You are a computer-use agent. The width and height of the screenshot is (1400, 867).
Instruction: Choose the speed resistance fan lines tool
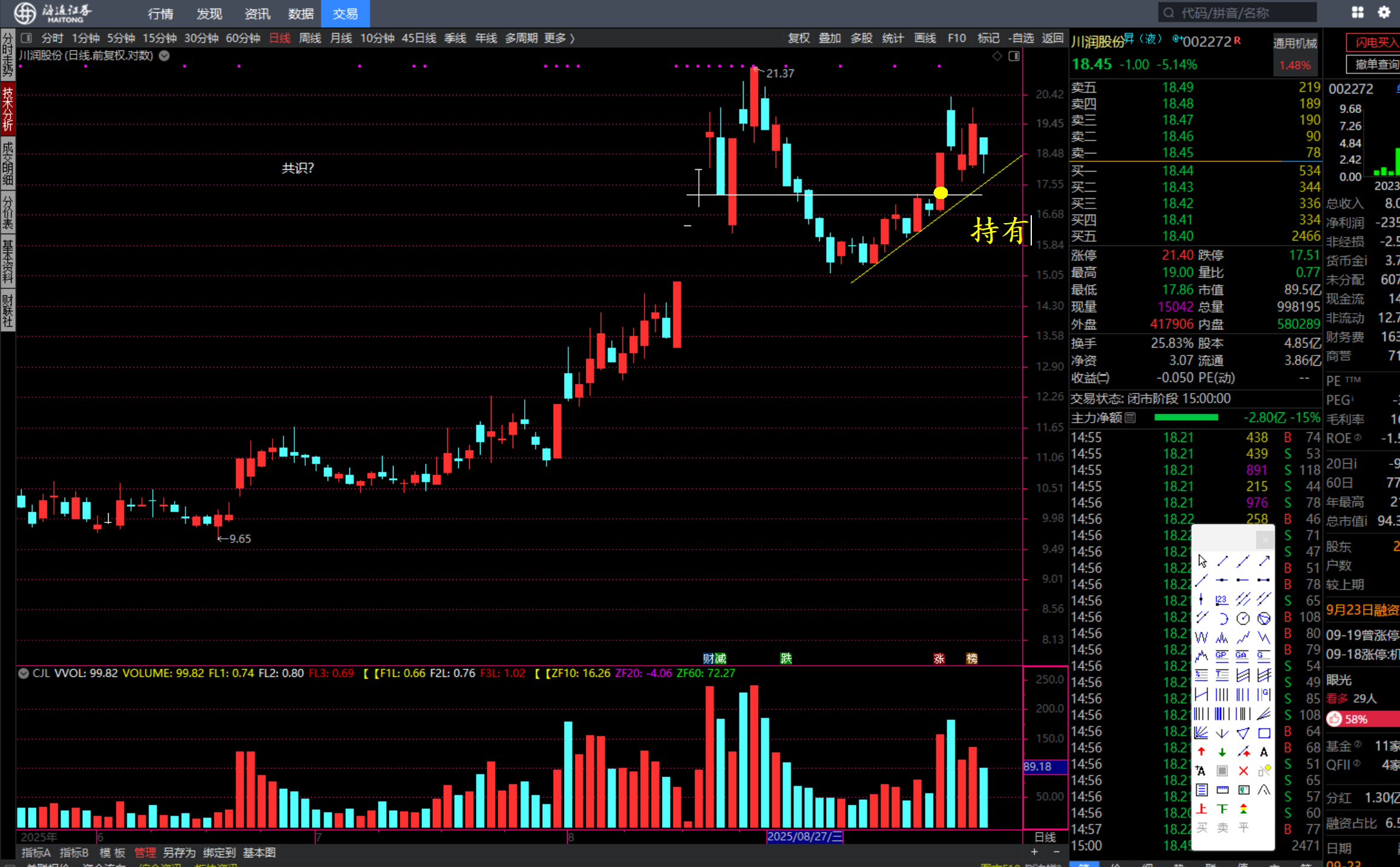1263,714
